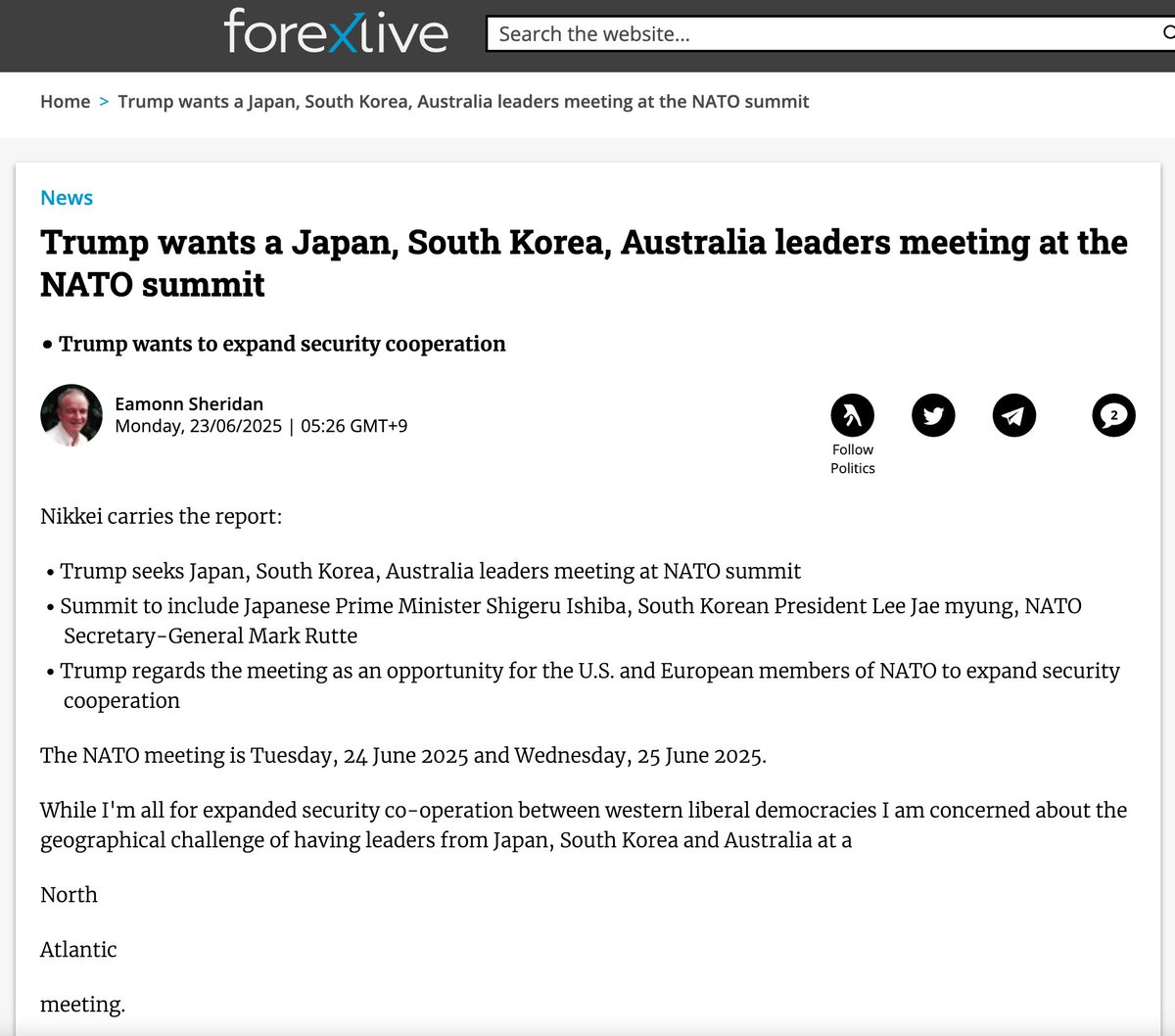Screen dimensions: 1175x1036
Task: Click the author name Eamonn Sheridan
Action: (189, 403)
